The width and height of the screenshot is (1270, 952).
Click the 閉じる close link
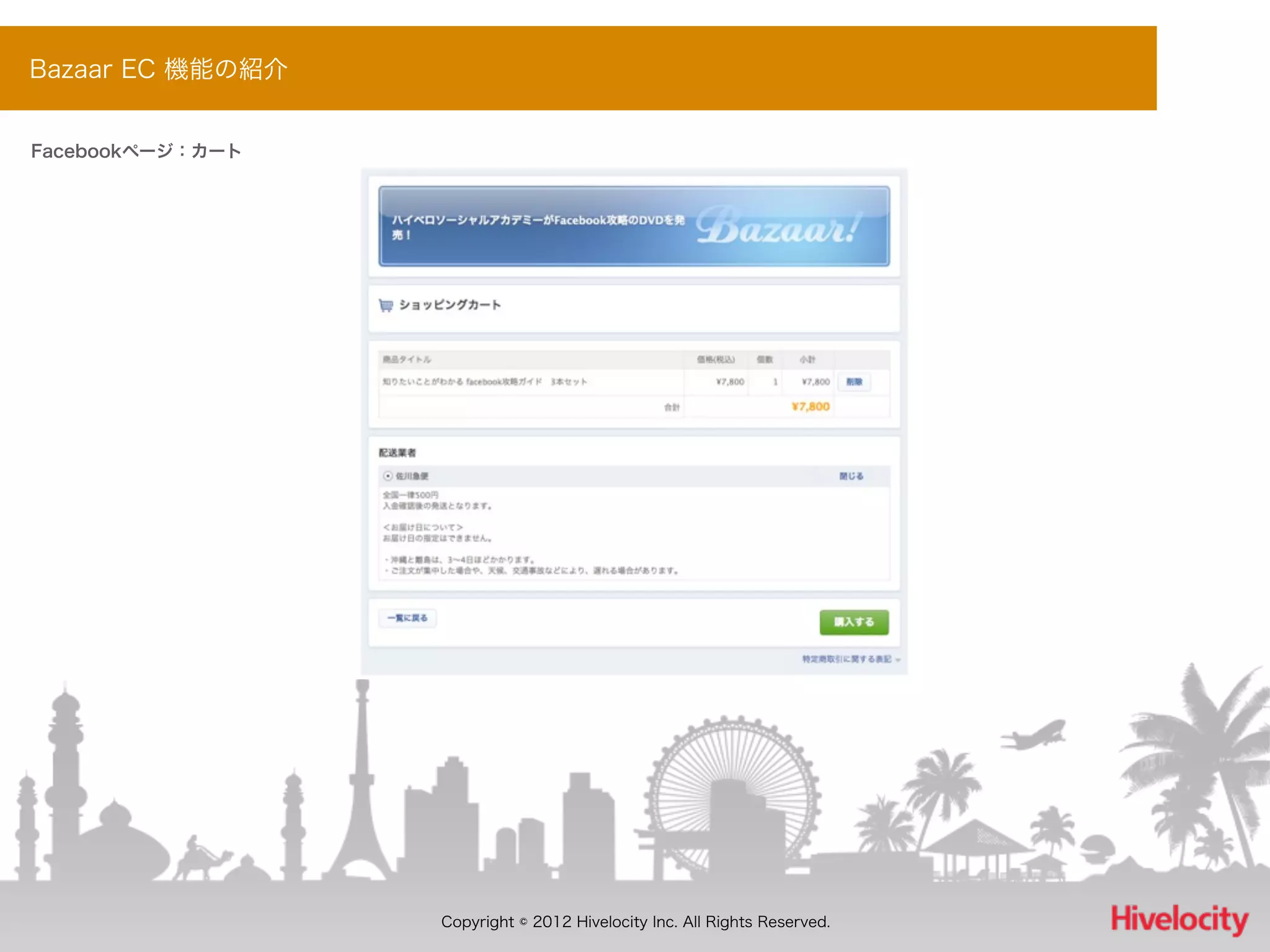coord(851,476)
